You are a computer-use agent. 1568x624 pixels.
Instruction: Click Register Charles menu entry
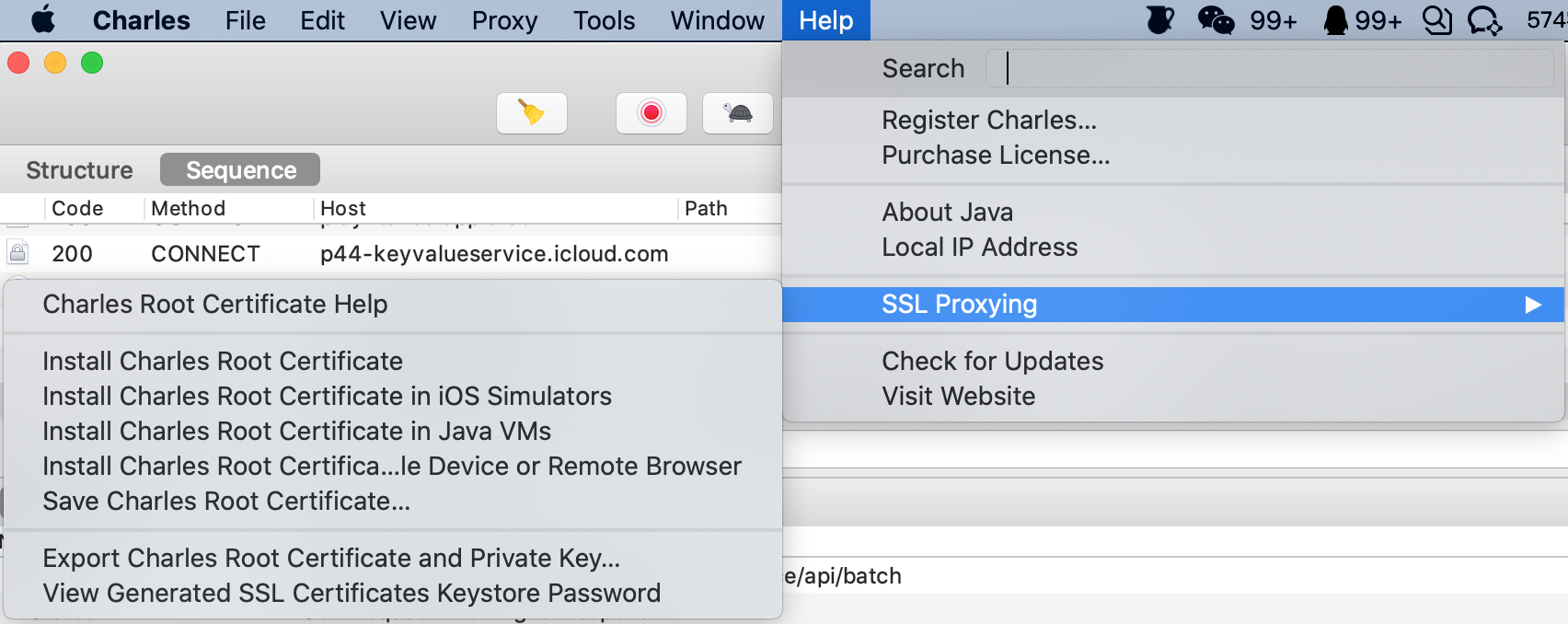pos(989,121)
